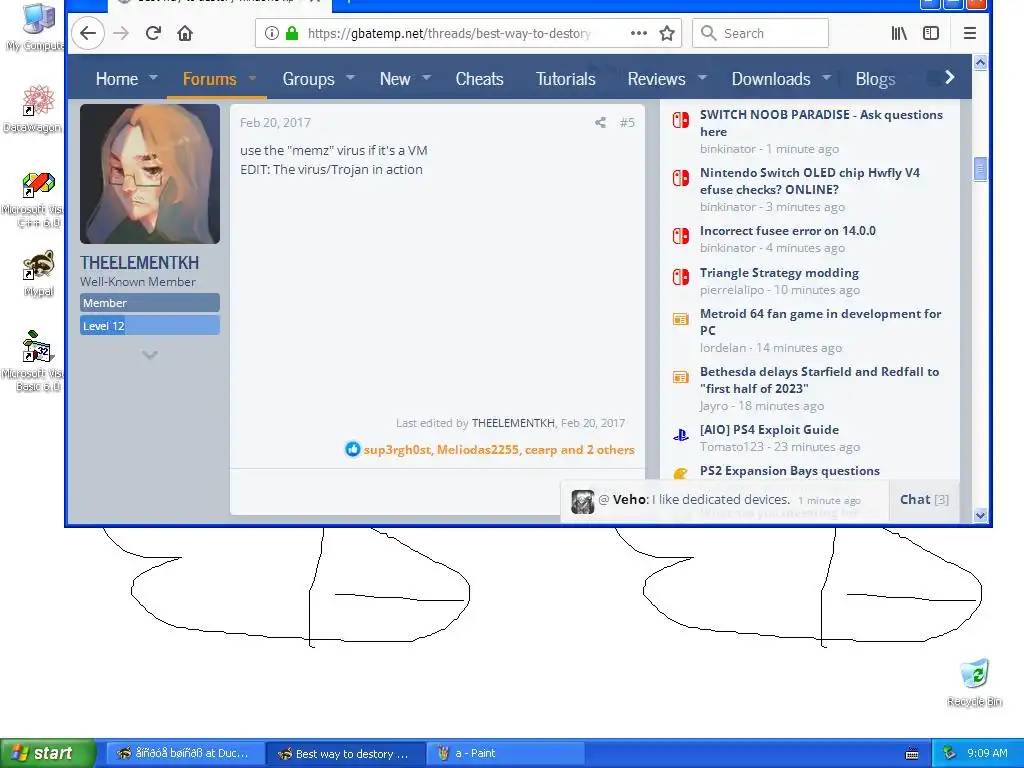Open the Reviews navigation item

click(656, 79)
